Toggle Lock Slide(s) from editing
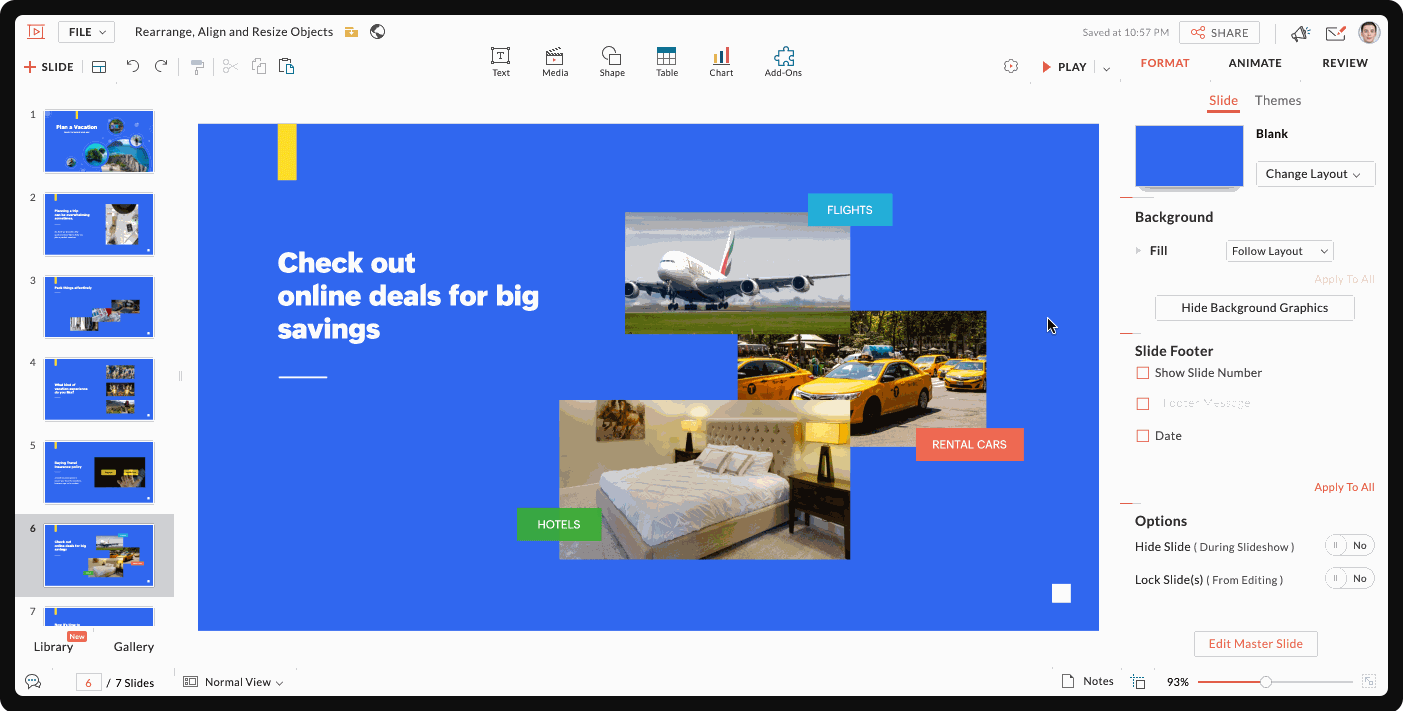The height and width of the screenshot is (711, 1403). pyautogui.click(x=1349, y=579)
